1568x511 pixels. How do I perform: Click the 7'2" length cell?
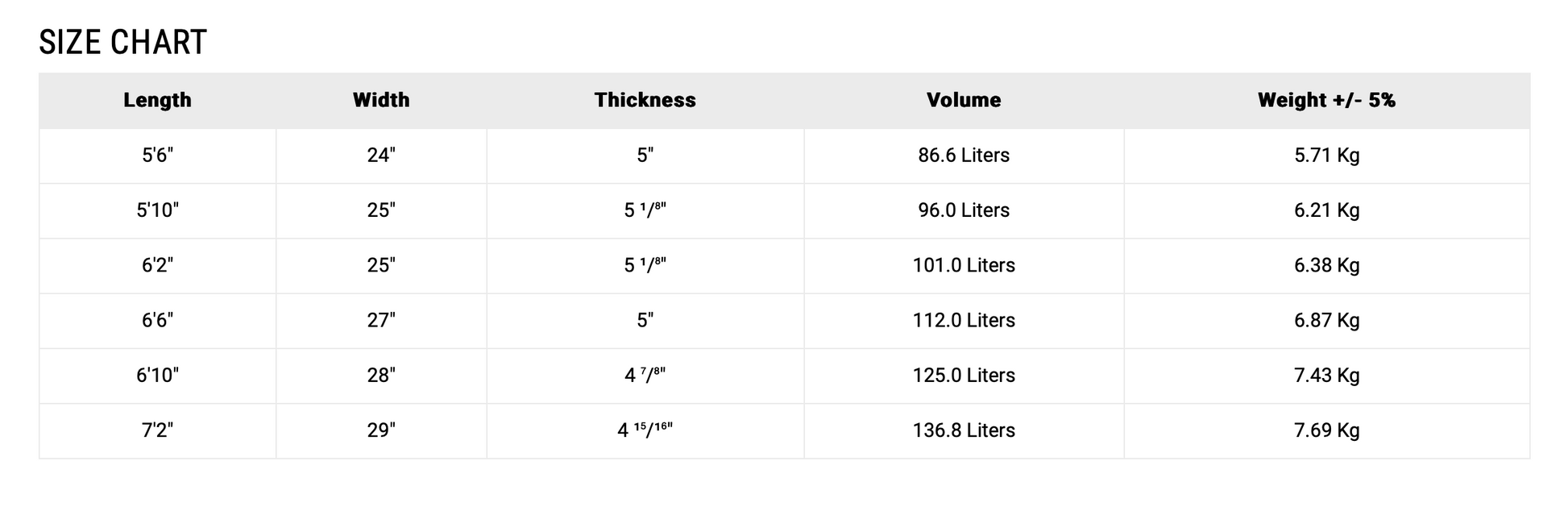(x=157, y=430)
